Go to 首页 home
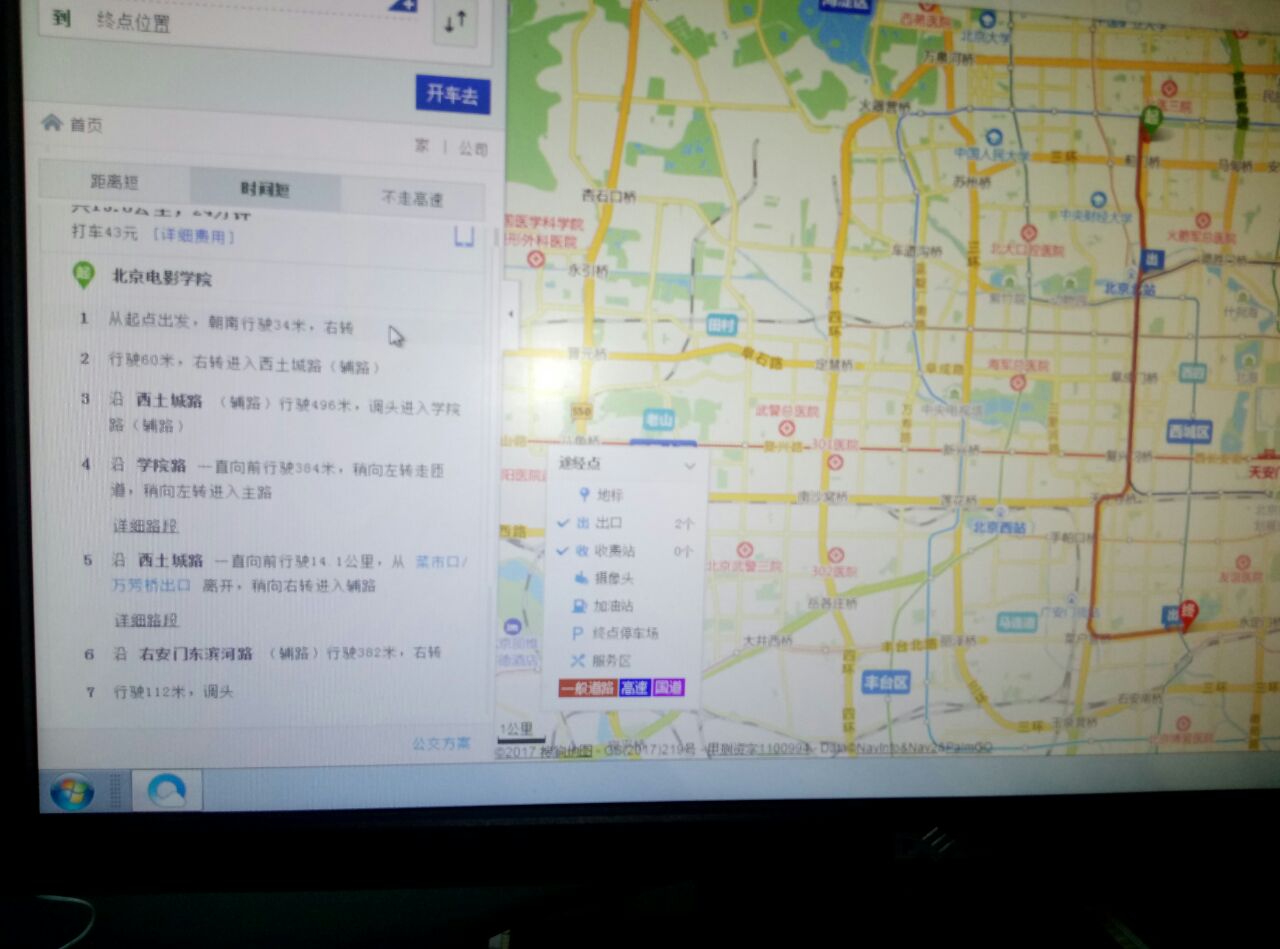Image resolution: width=1280 pixels, height=949 pixels. pyautogui.click(x=86, y=125)
